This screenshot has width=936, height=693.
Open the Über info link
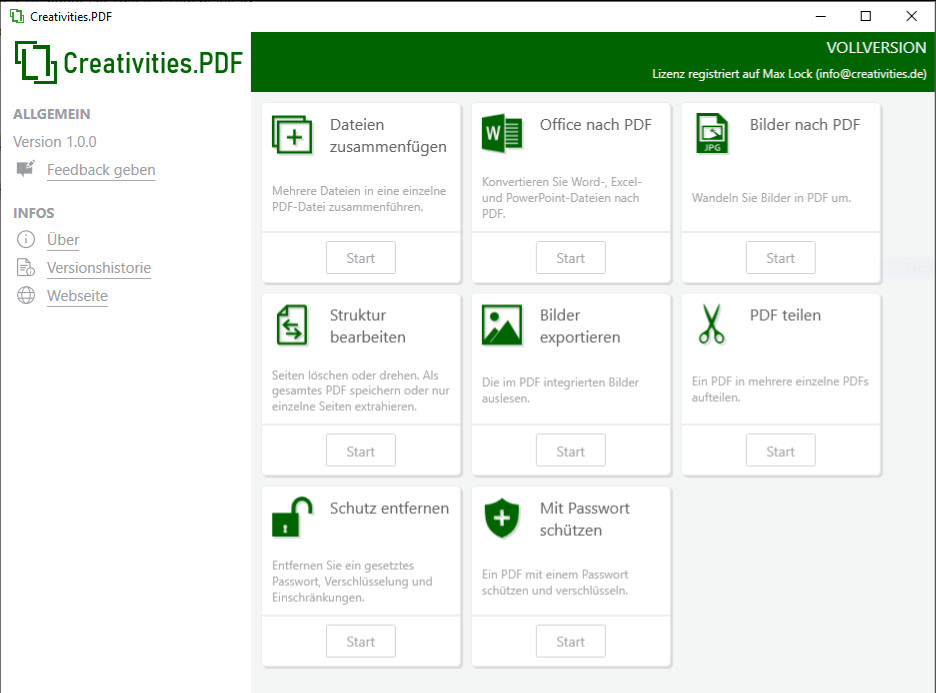tap(63, 240)
